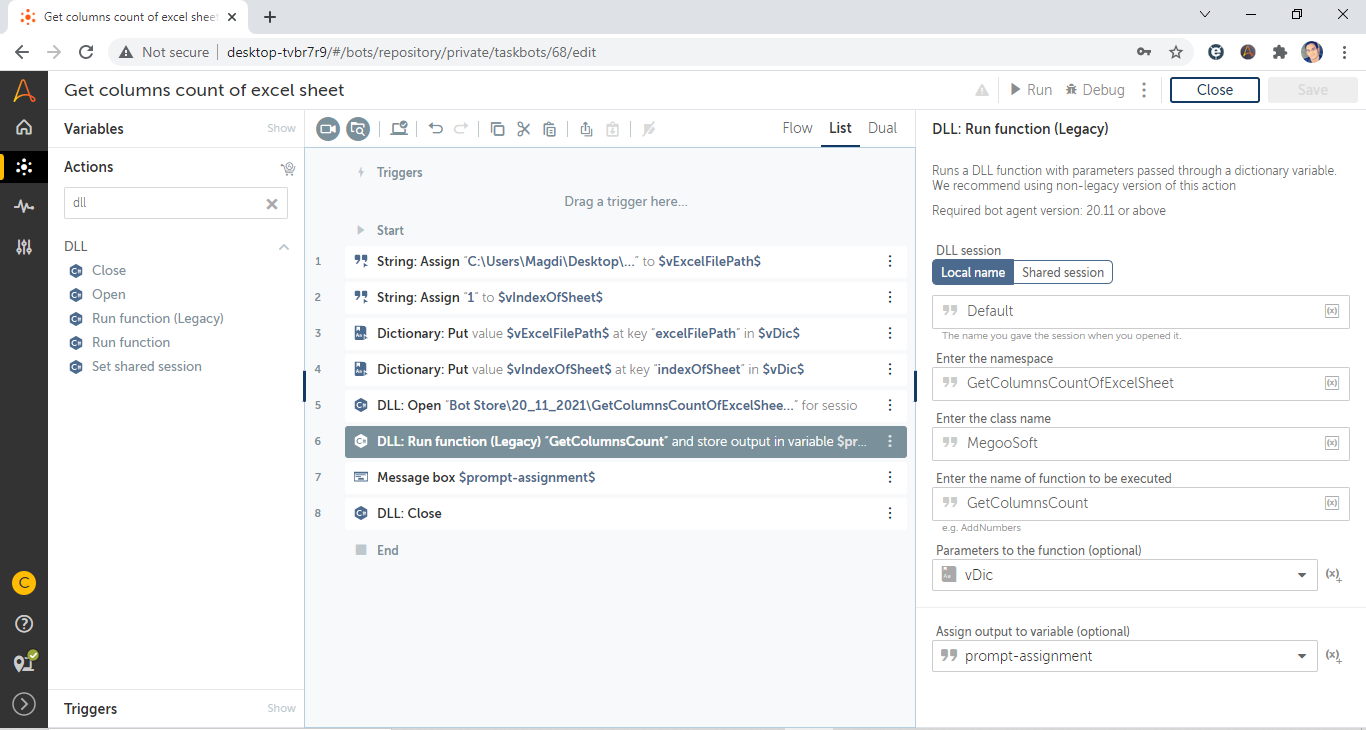Viewport: 1366px width, 730px height.
Task: Click the Close button in header
Action: [x=1214, y=90]
